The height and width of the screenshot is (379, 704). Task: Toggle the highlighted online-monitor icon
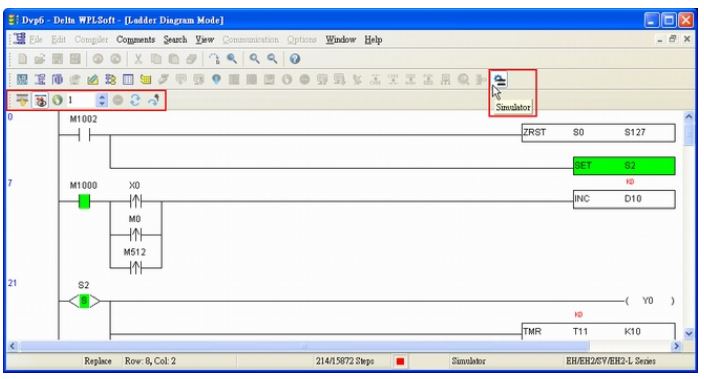pyautogui.click(x=40, y=100)
